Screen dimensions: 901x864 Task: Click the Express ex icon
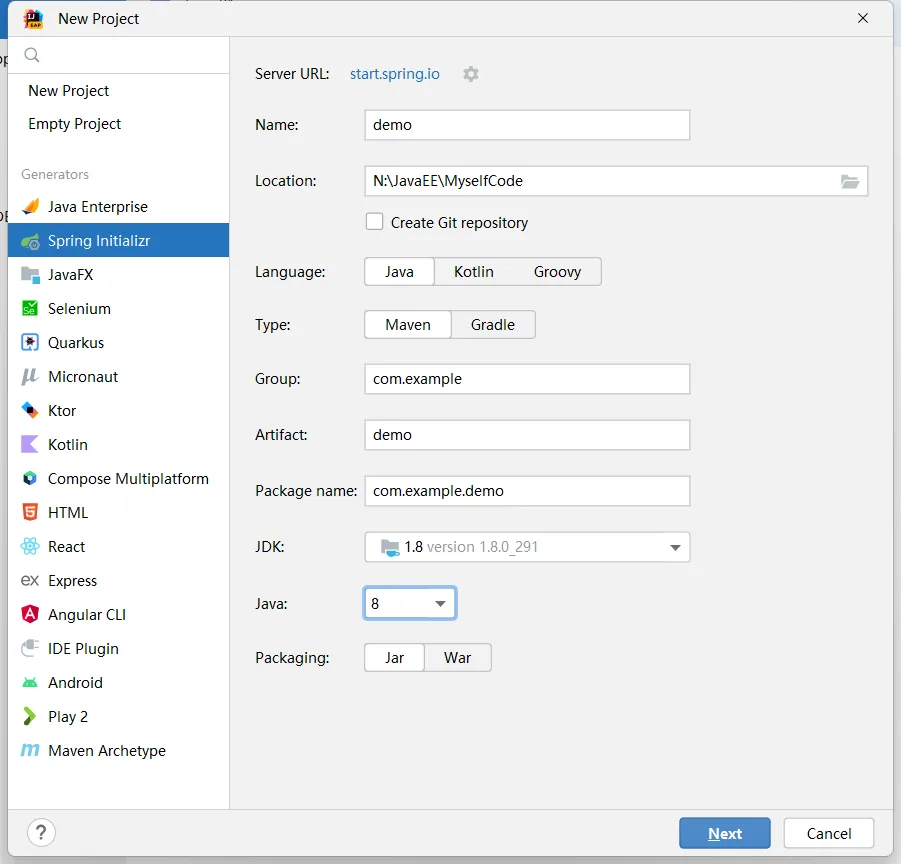pyautogui.click(x=30, y=581)
